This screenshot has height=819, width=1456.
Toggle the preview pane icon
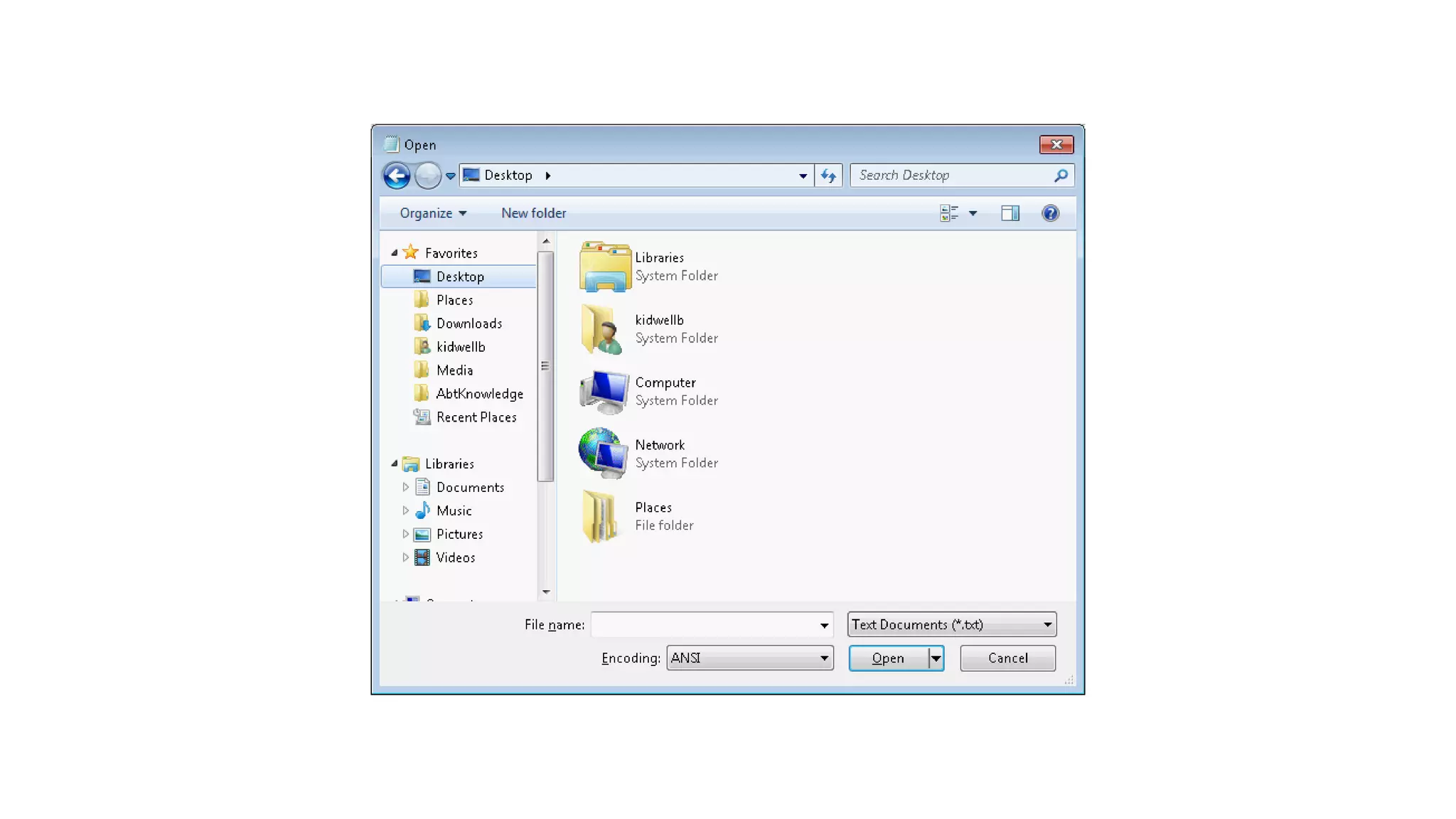[1010, 213]
